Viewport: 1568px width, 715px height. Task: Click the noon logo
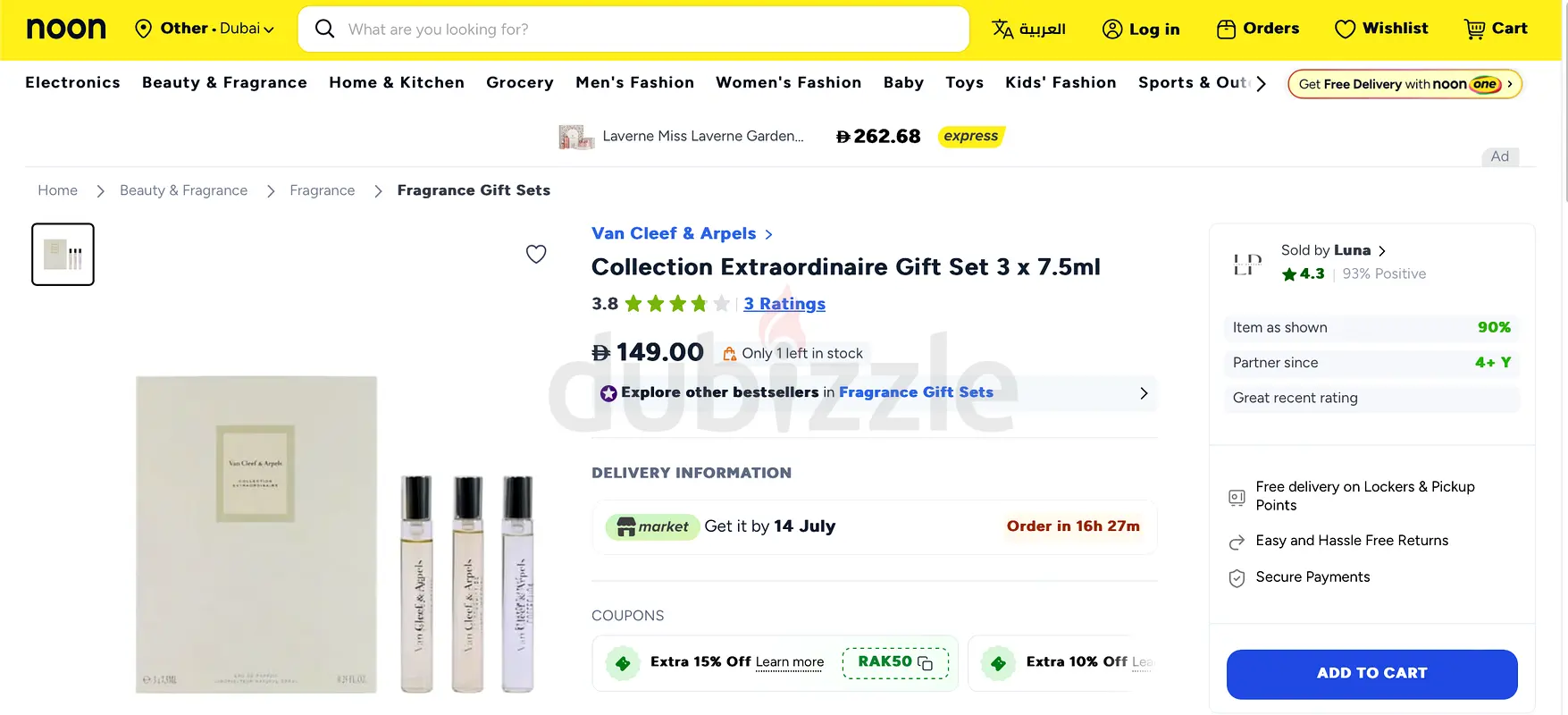[x=66, y=29]
